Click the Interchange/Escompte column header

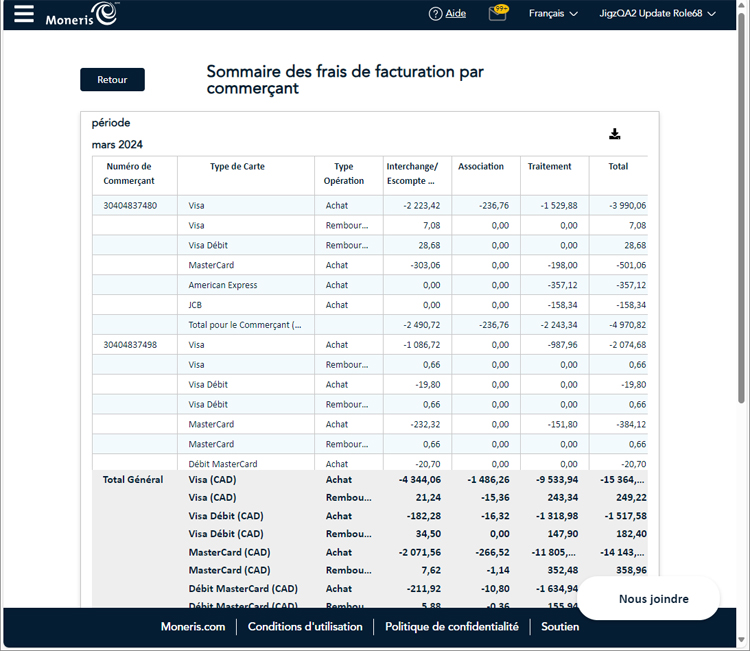(412, 174)
